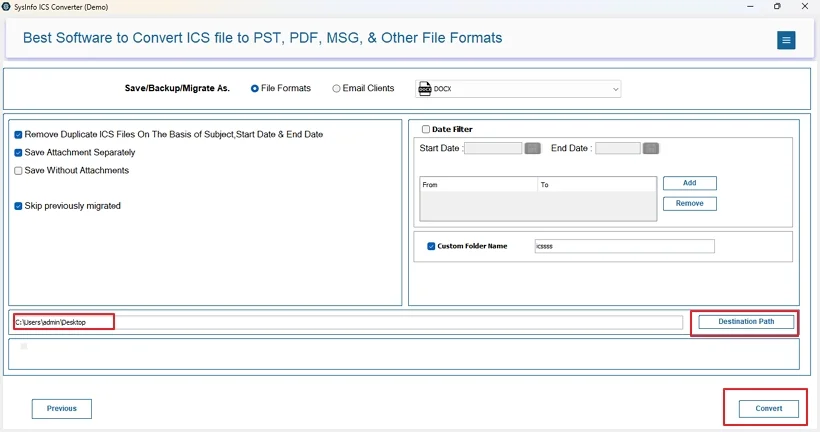Start conversion with the Convert button
The height and width of the screenshot is (432, 820).
769,408
